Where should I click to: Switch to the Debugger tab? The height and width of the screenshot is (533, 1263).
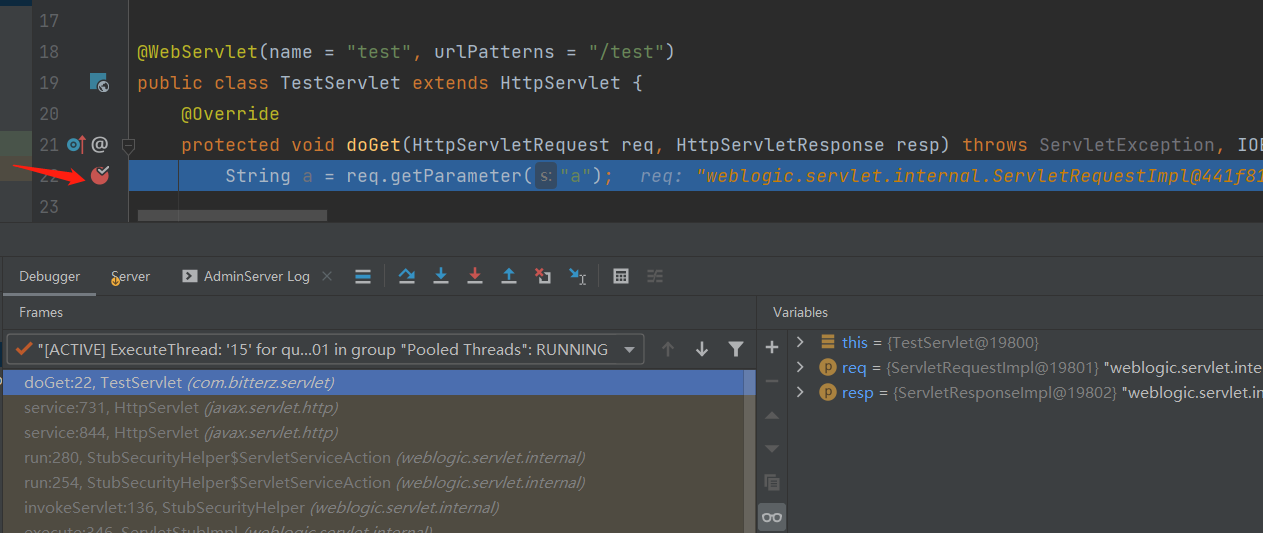(x=49, y=276)
